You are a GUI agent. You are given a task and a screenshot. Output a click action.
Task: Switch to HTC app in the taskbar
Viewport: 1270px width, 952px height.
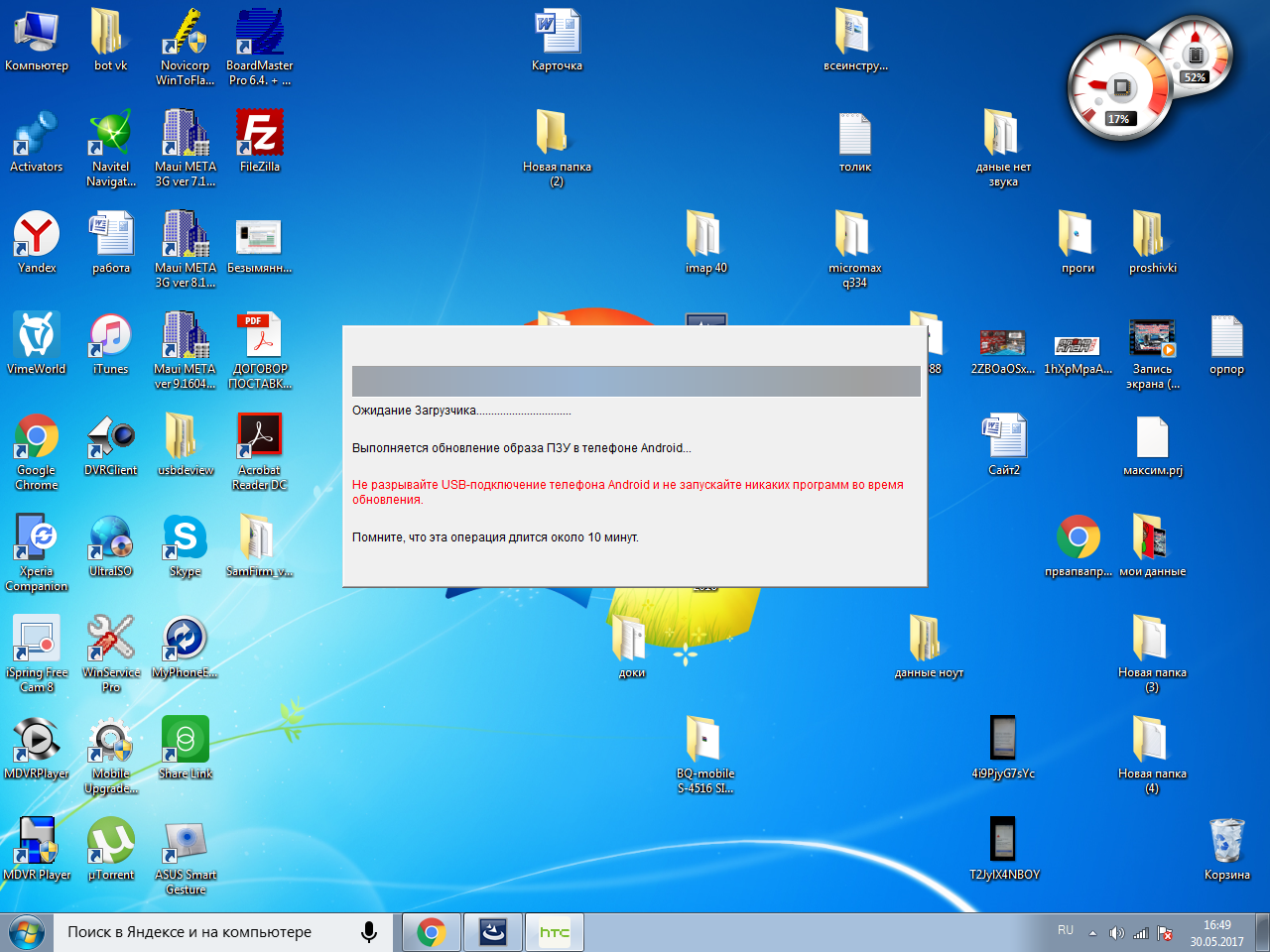555,932
